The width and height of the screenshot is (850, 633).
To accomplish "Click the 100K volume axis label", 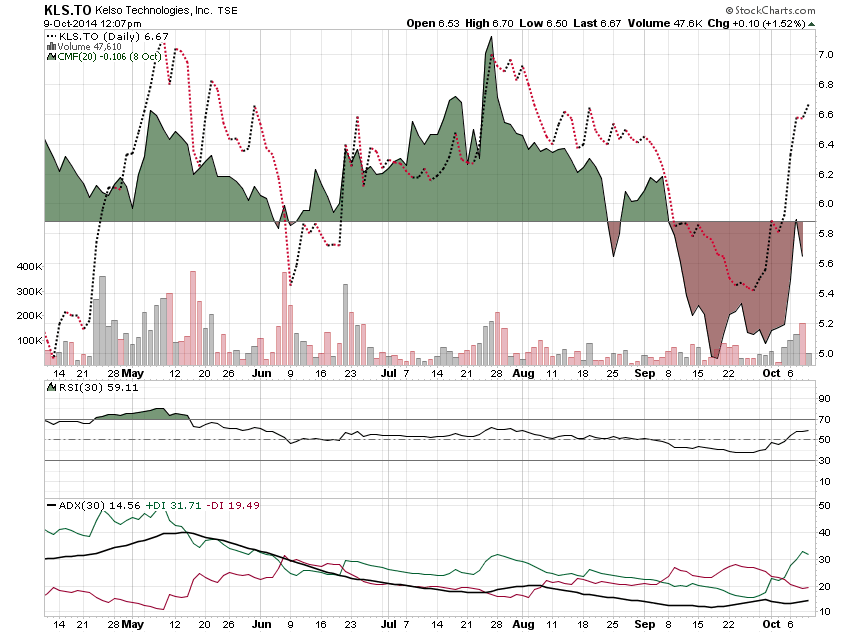I will [x=30, y=341].
